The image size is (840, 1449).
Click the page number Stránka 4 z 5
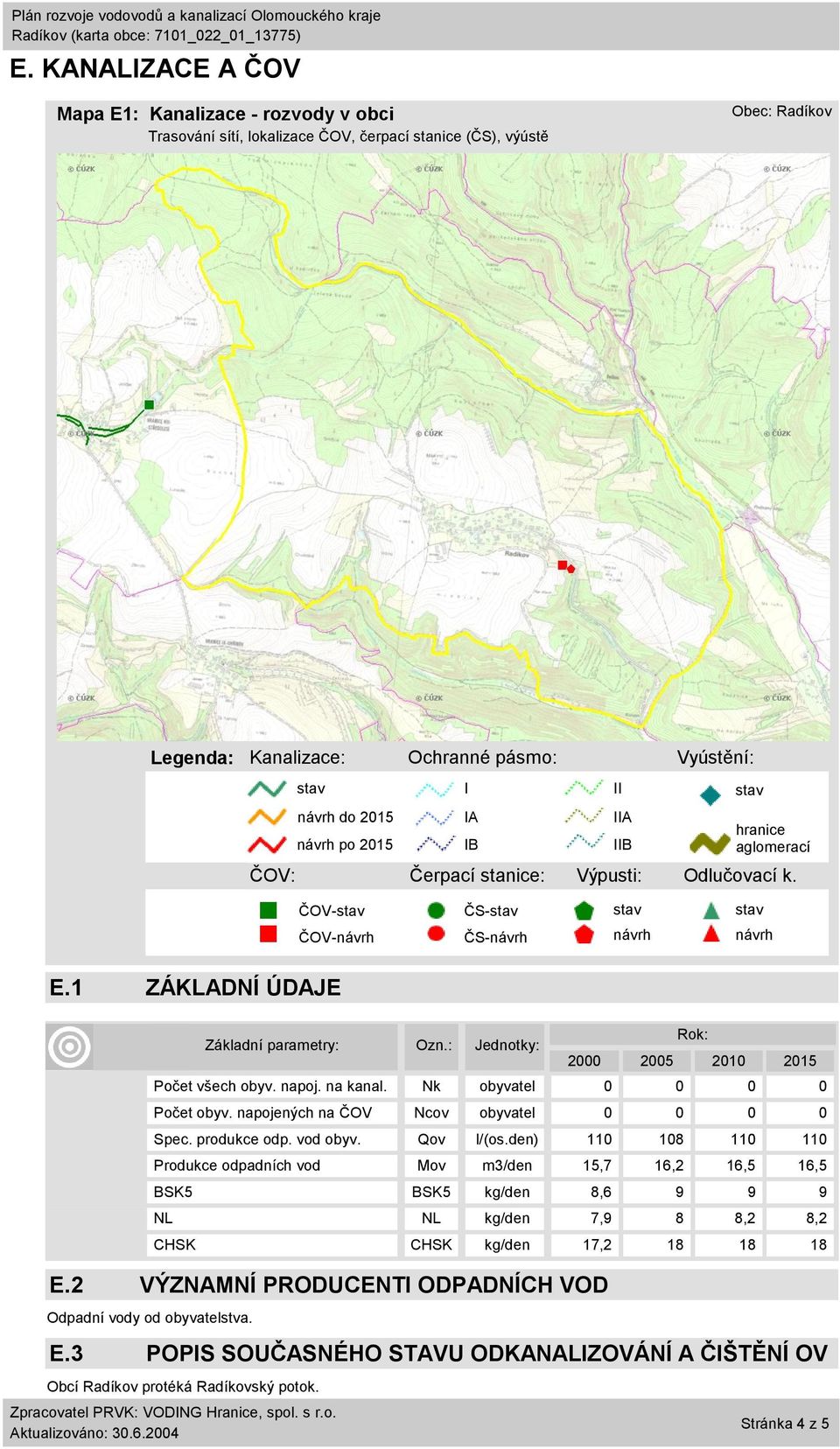(785, 1424)
